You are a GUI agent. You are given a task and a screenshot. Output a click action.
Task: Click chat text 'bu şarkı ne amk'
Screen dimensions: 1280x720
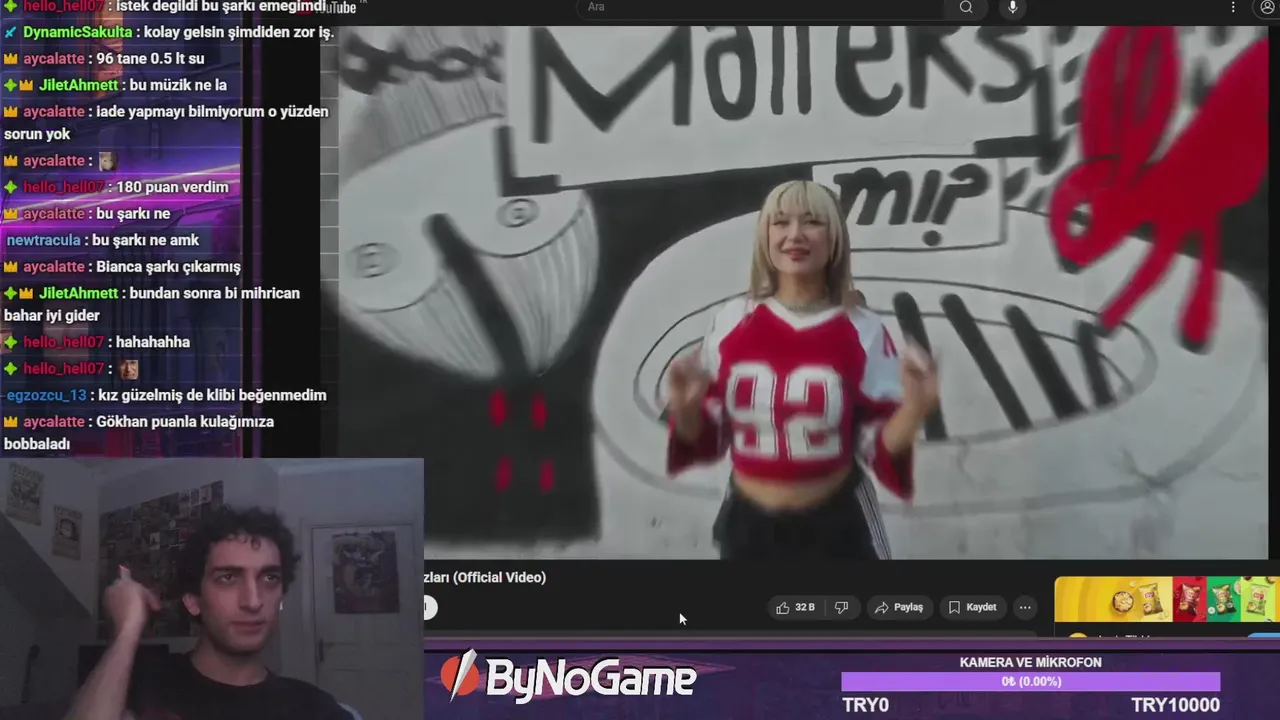tap(145, 240)
